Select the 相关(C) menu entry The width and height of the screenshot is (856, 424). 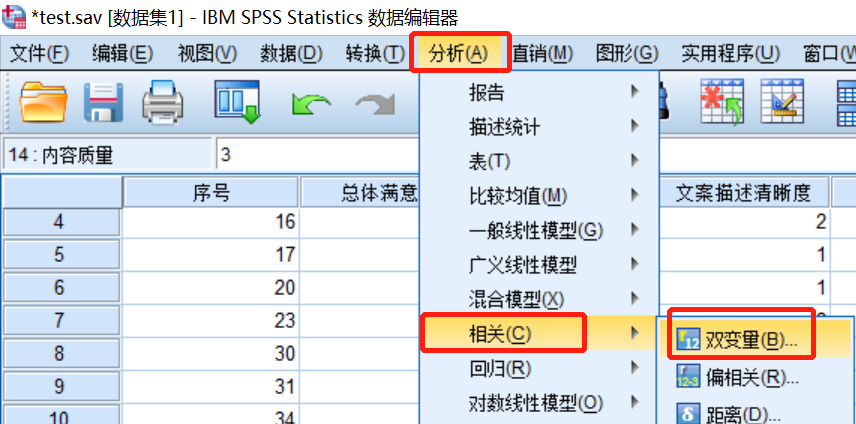pos(539,333)
